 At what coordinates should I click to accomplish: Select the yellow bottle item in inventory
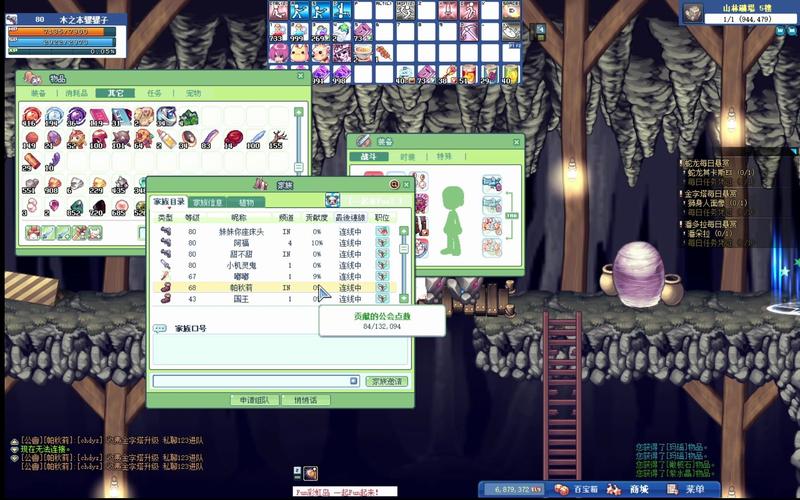(166, 139)
